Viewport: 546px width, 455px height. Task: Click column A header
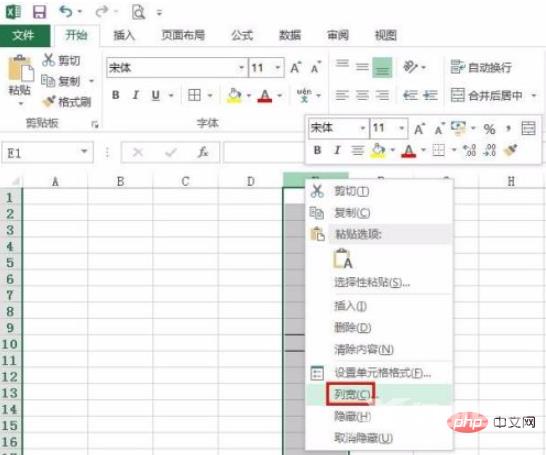pos(55,181)
